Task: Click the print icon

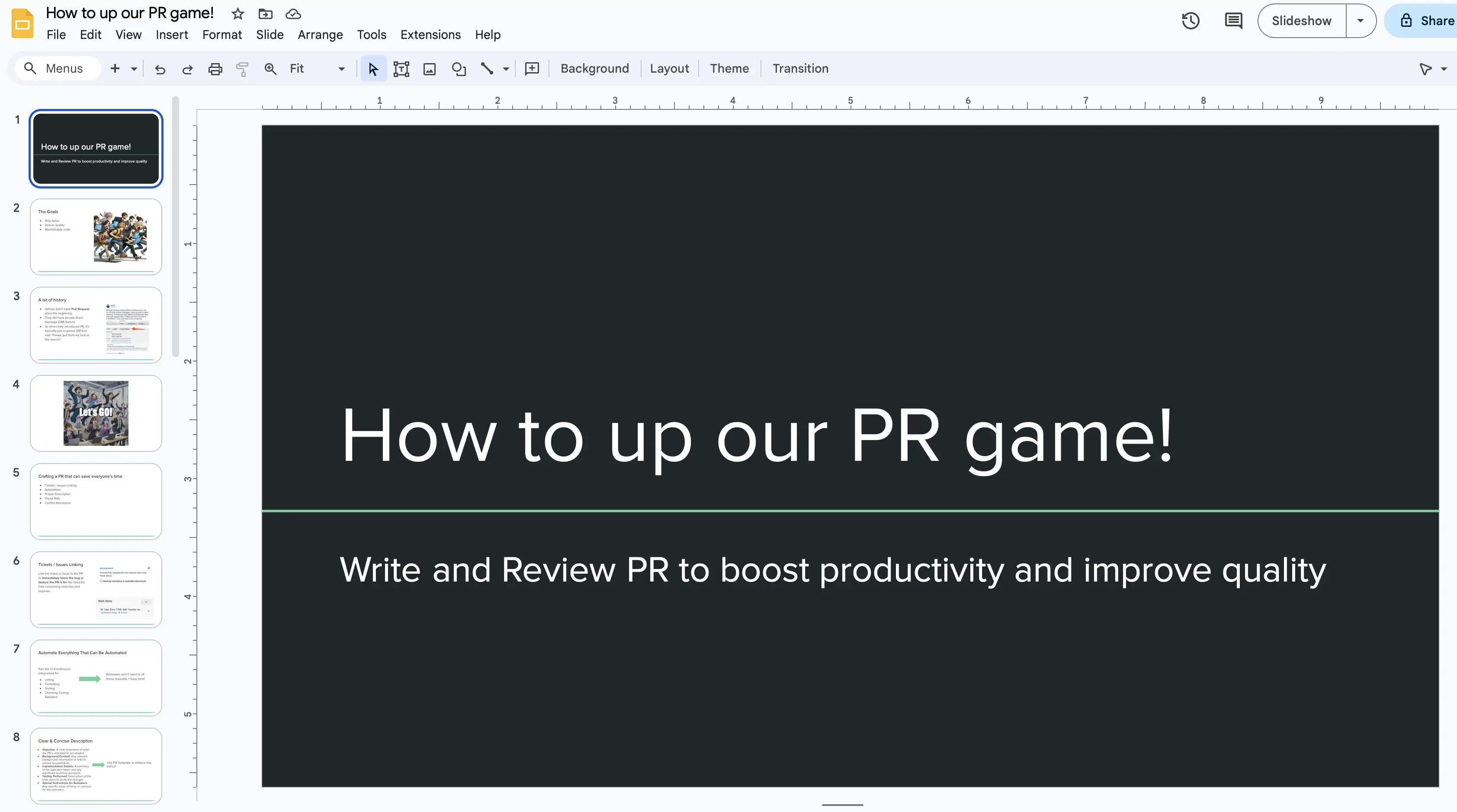Action: tap(215, 69)
